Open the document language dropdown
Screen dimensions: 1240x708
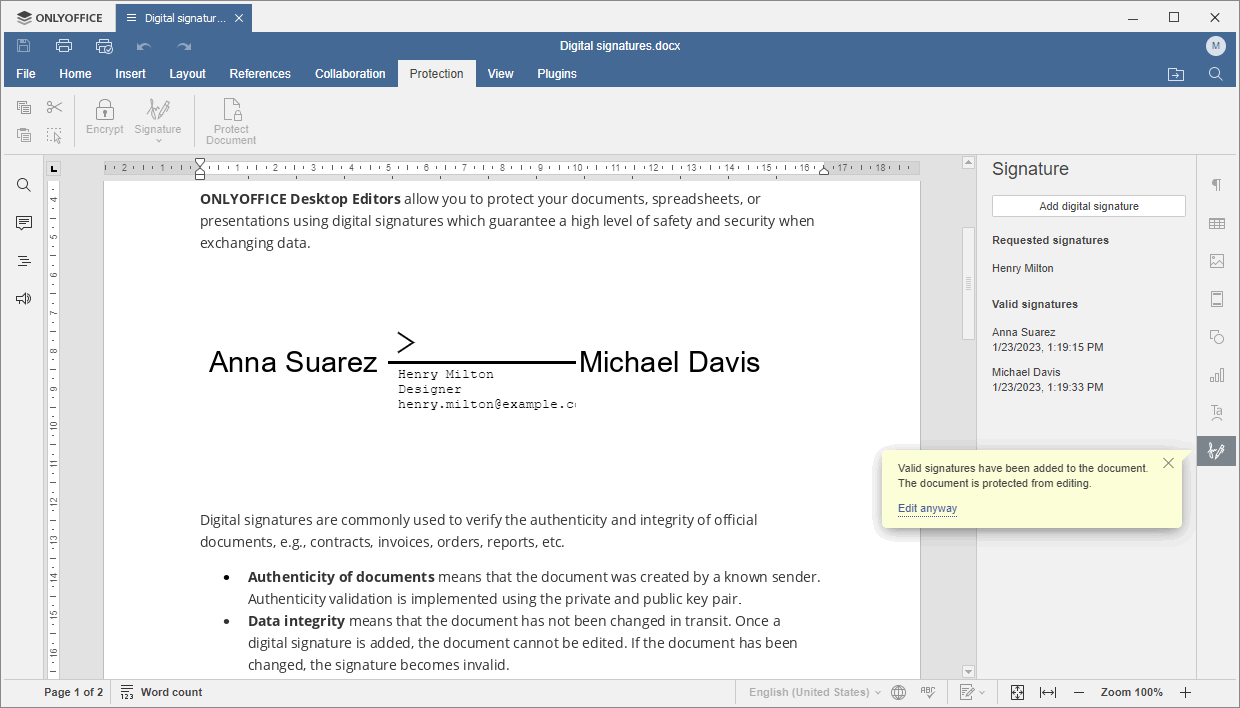coord(815,692)
